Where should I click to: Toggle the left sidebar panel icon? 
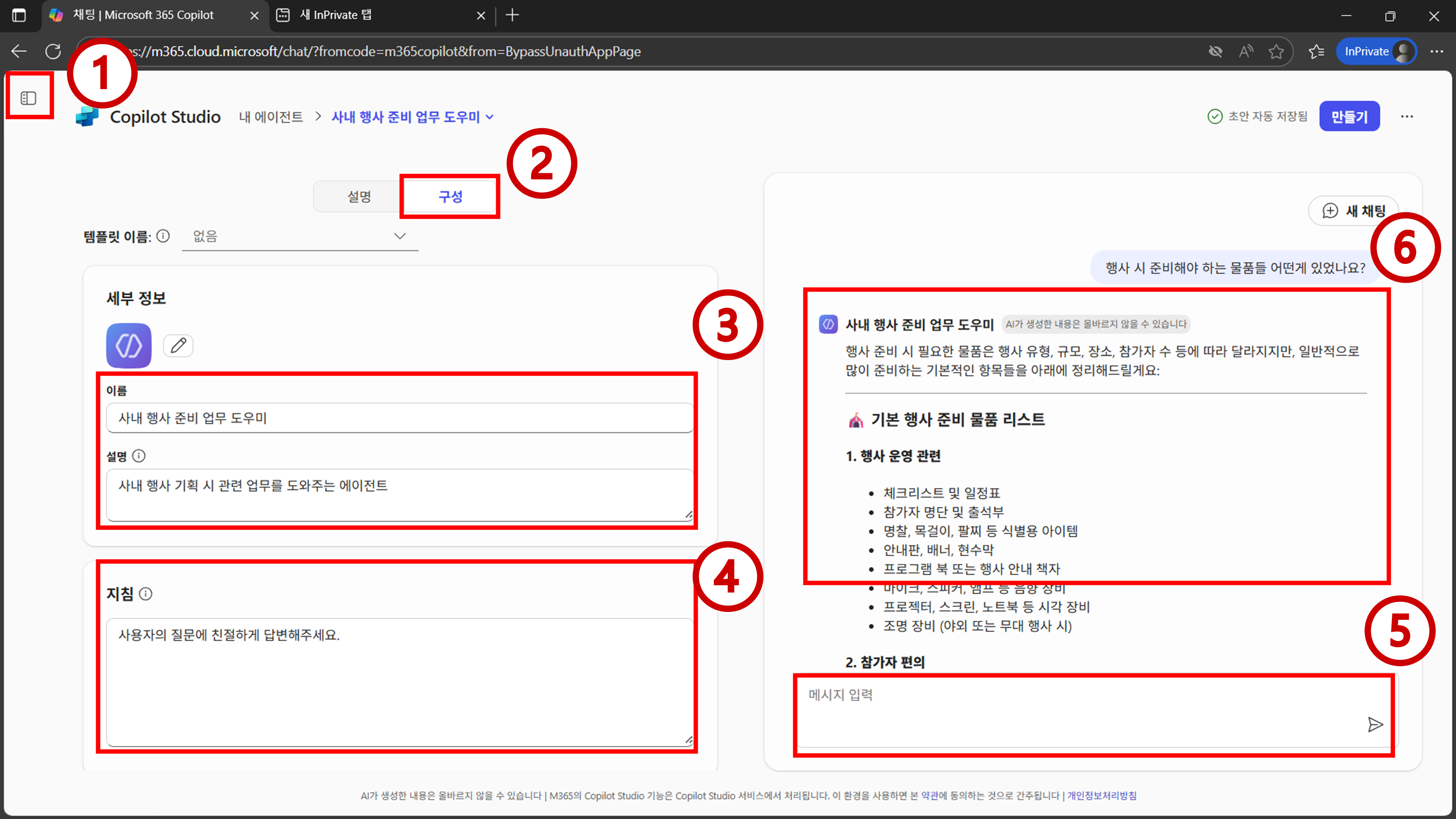tap(28, 98)
